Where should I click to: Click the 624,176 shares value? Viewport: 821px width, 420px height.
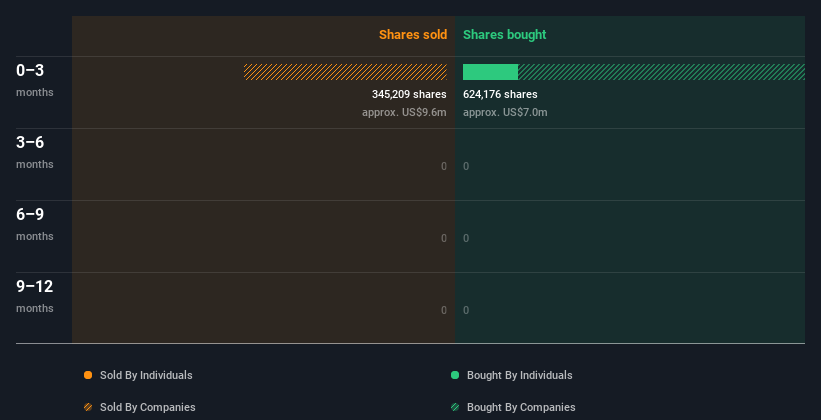[x=500, y=94]
